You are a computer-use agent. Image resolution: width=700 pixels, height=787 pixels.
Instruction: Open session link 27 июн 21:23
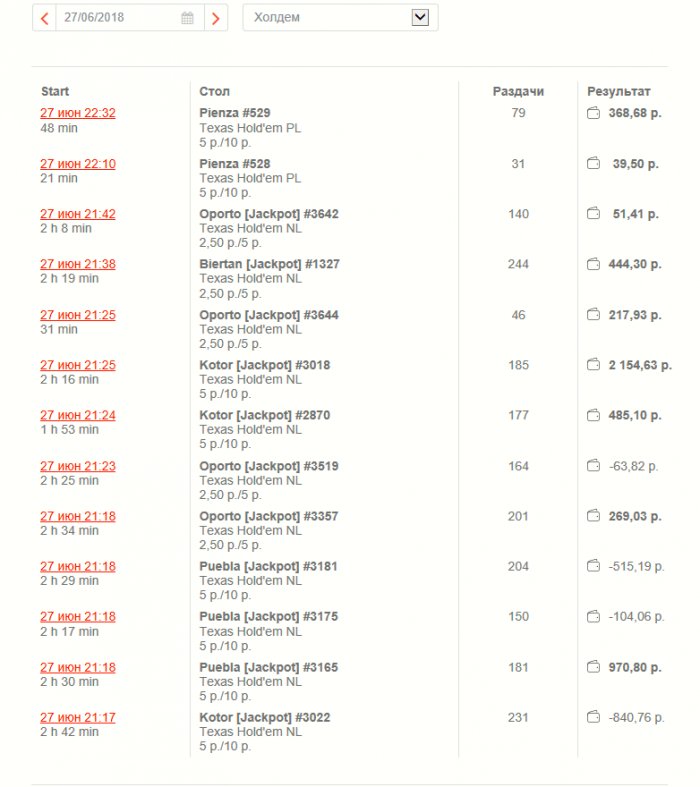click(78, 466)
